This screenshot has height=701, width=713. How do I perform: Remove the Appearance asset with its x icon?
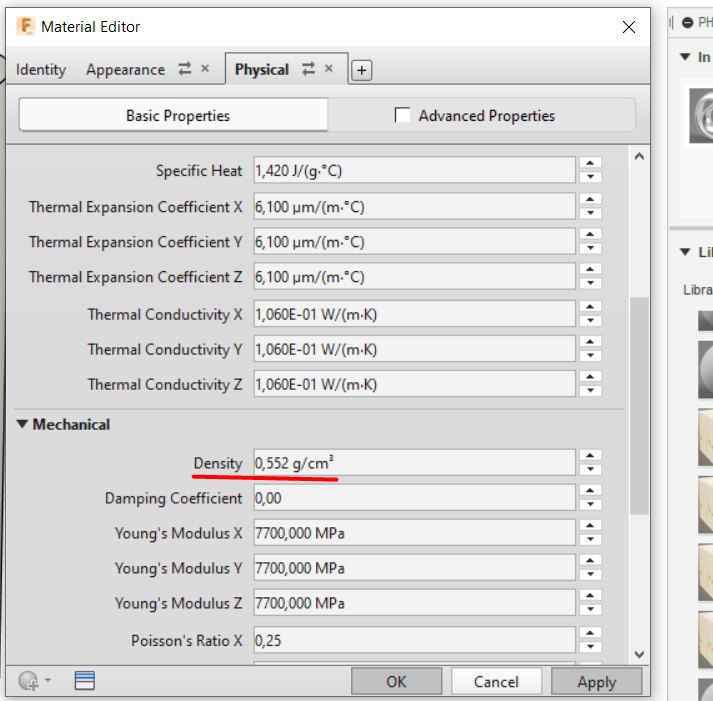205,69
